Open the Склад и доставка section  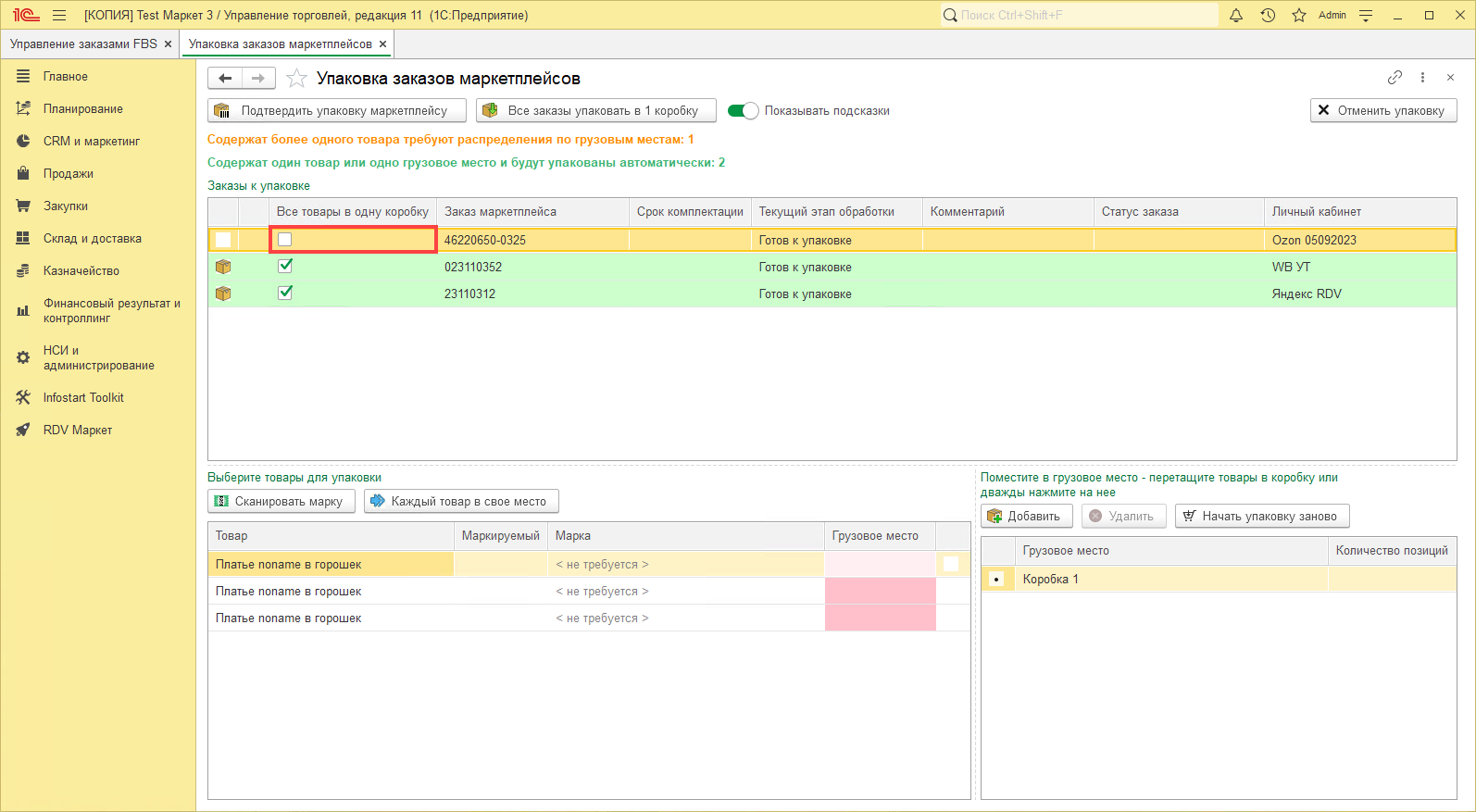[x=92, y=239]
